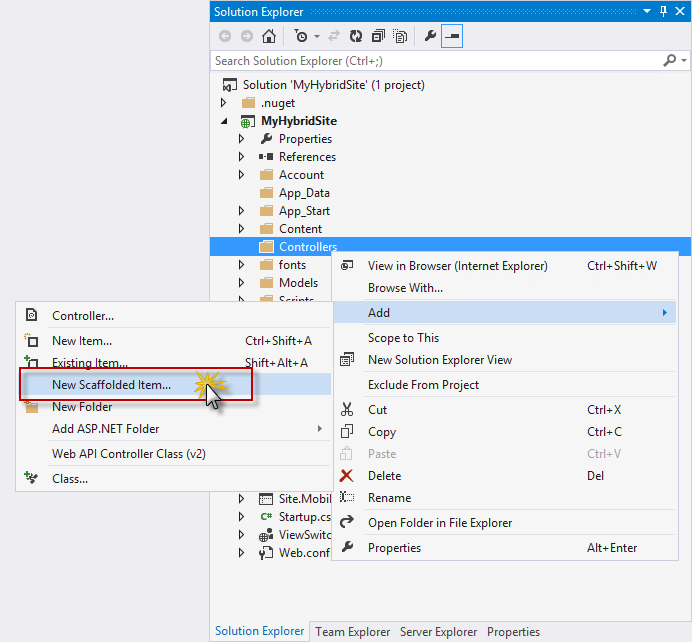Open the search options dropdown arrow
Image resolution: width=692 pixels, height=642 pixels.
click(x=684, y=60)
